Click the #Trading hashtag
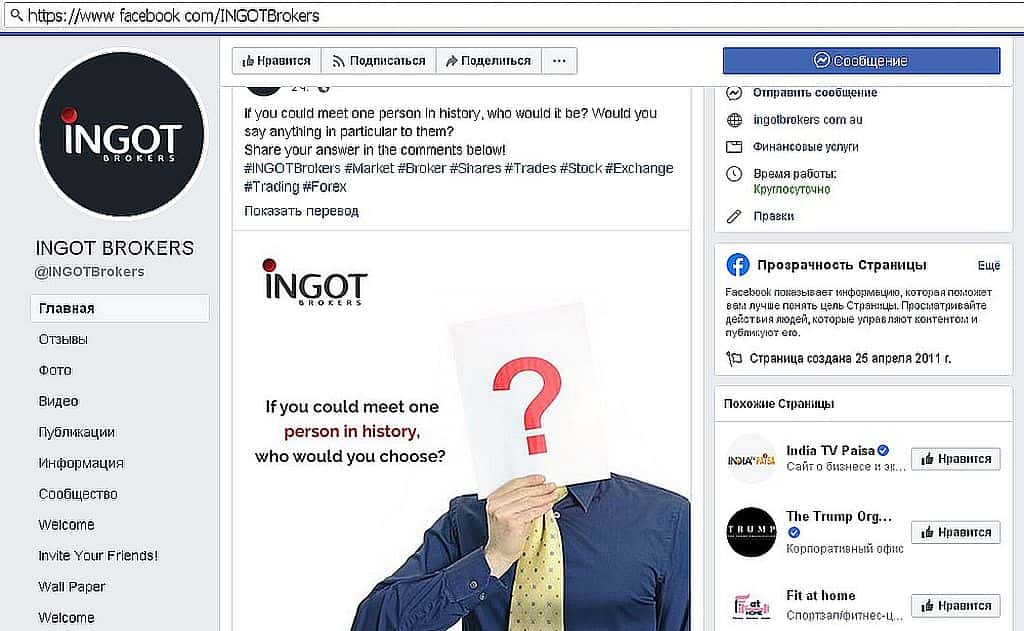This screenshot has width=1024, height=631. point(272,187)
